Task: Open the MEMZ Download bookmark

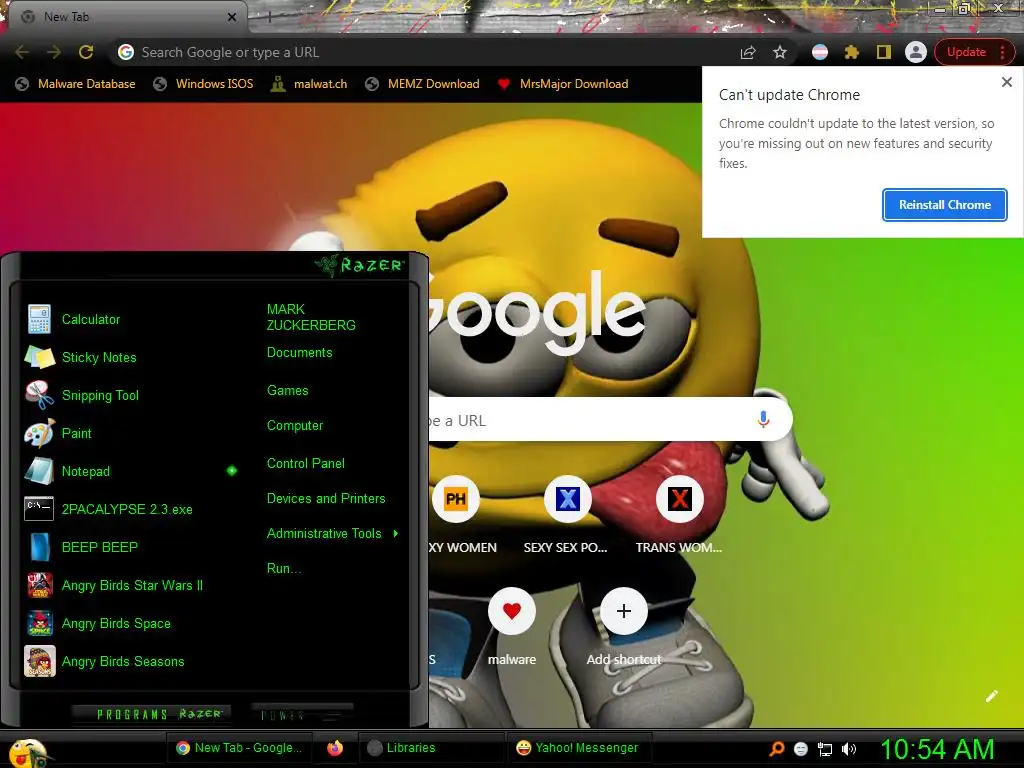Action: tap(423, 84)
